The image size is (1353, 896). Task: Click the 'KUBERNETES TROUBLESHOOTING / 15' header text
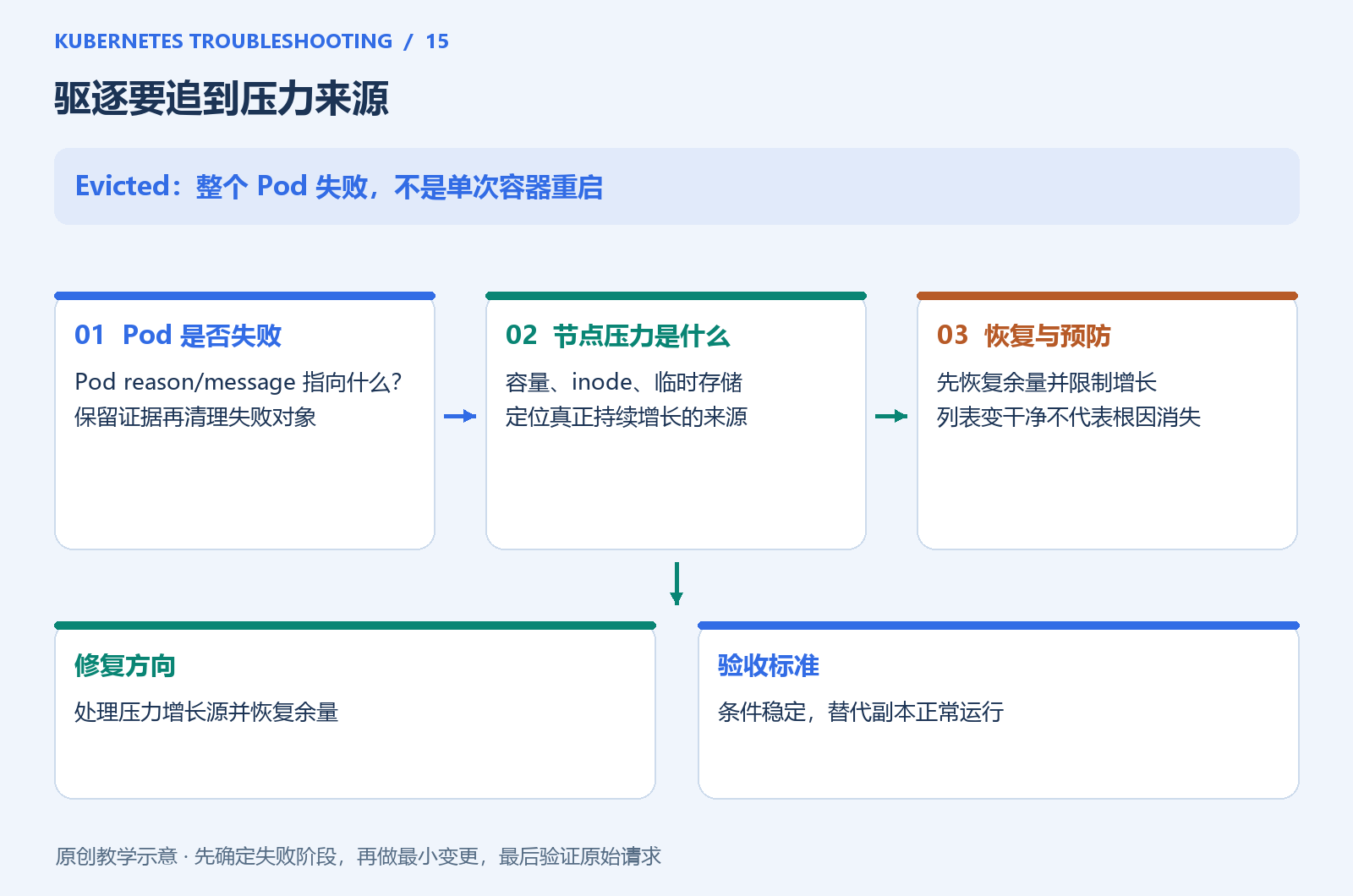point(251,41)
